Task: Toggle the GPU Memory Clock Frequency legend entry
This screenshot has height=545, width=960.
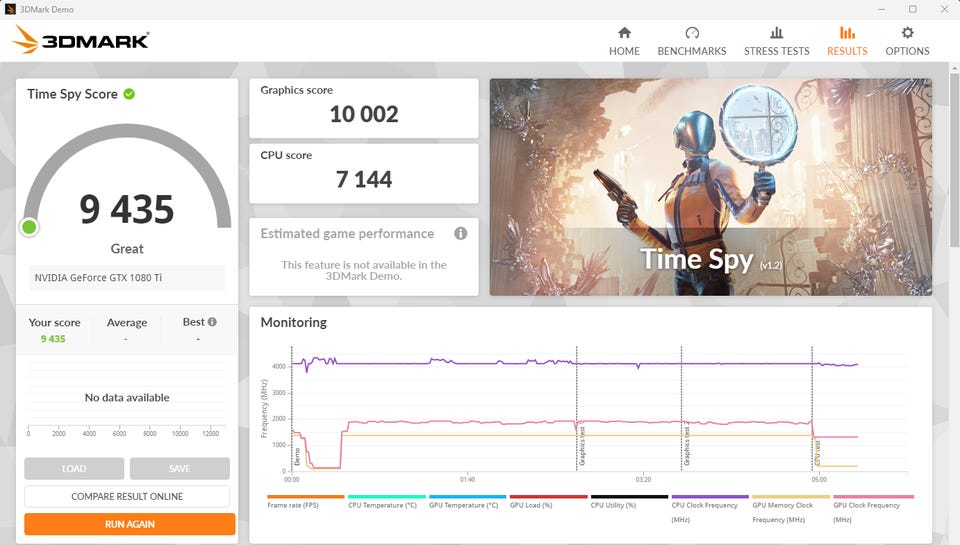Action: point(790,508)
